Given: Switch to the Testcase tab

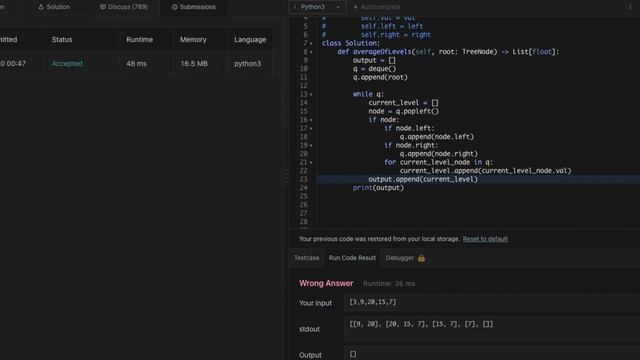Looking at the screenshot, I should click(307, 258).
